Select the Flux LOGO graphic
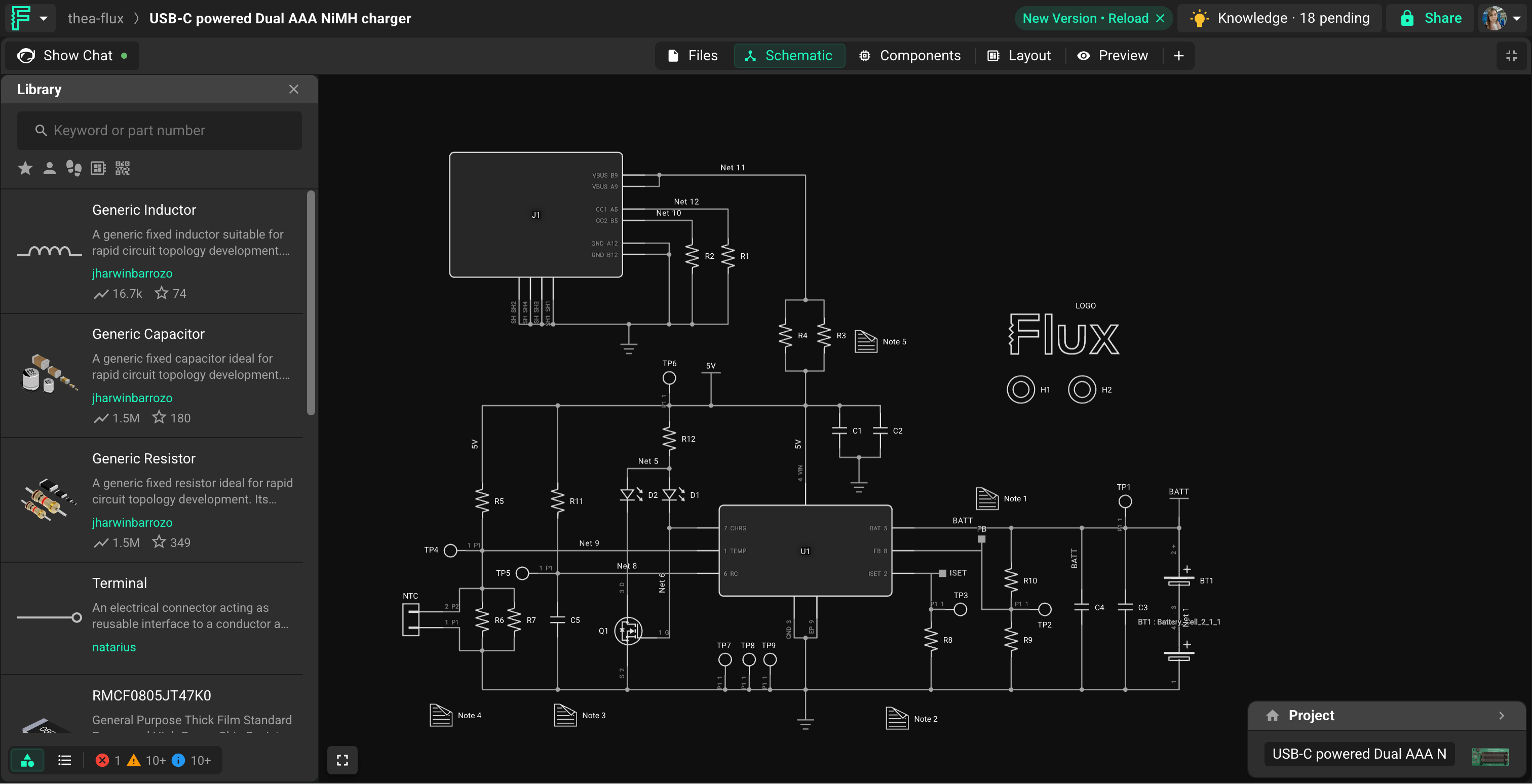 pos(1064,335)
